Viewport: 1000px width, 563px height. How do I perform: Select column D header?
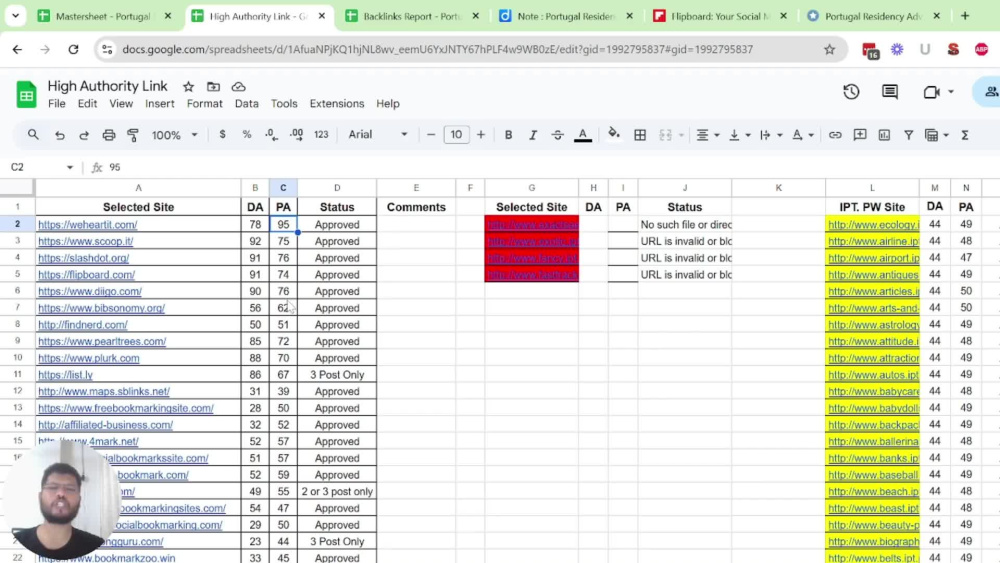[x=337, y=187]
